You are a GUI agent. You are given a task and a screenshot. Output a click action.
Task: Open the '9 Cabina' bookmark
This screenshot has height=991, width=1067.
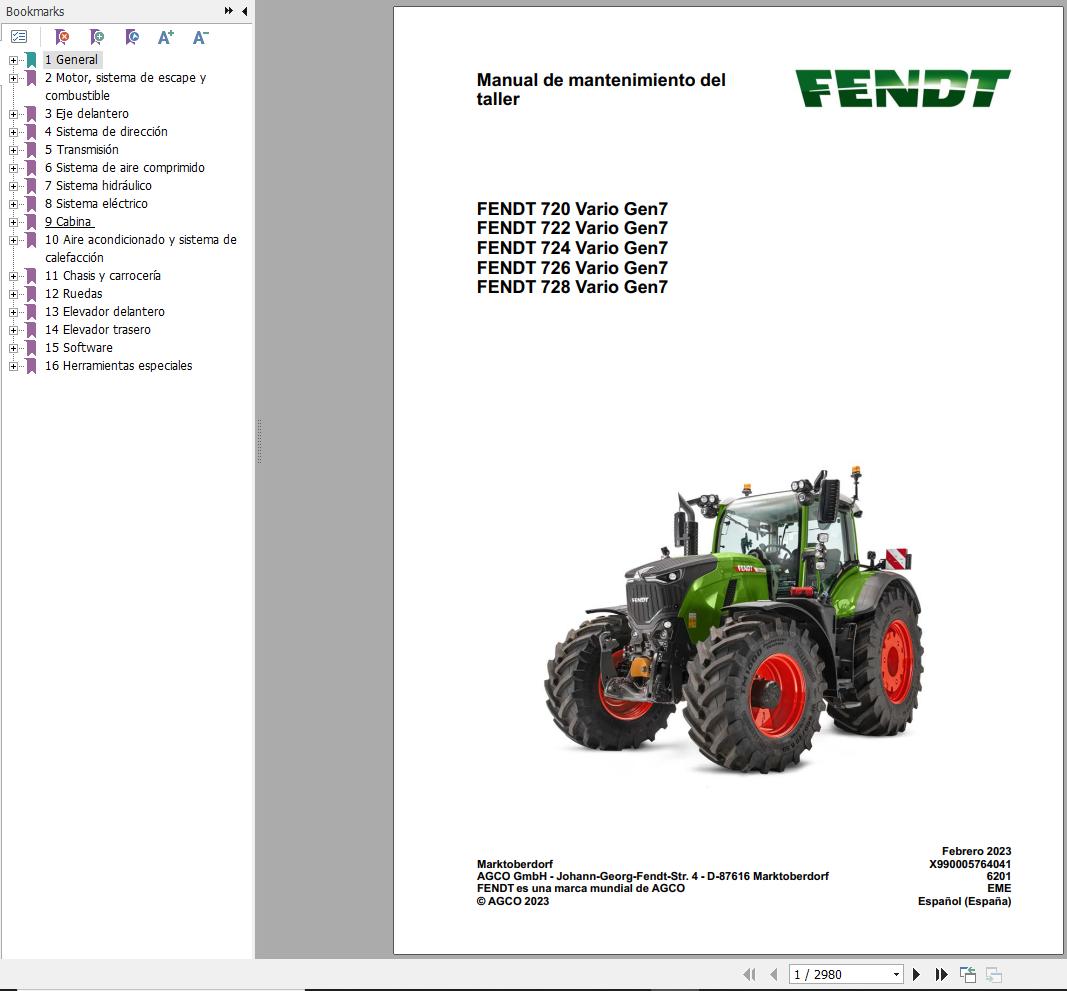tap(68, 222)
